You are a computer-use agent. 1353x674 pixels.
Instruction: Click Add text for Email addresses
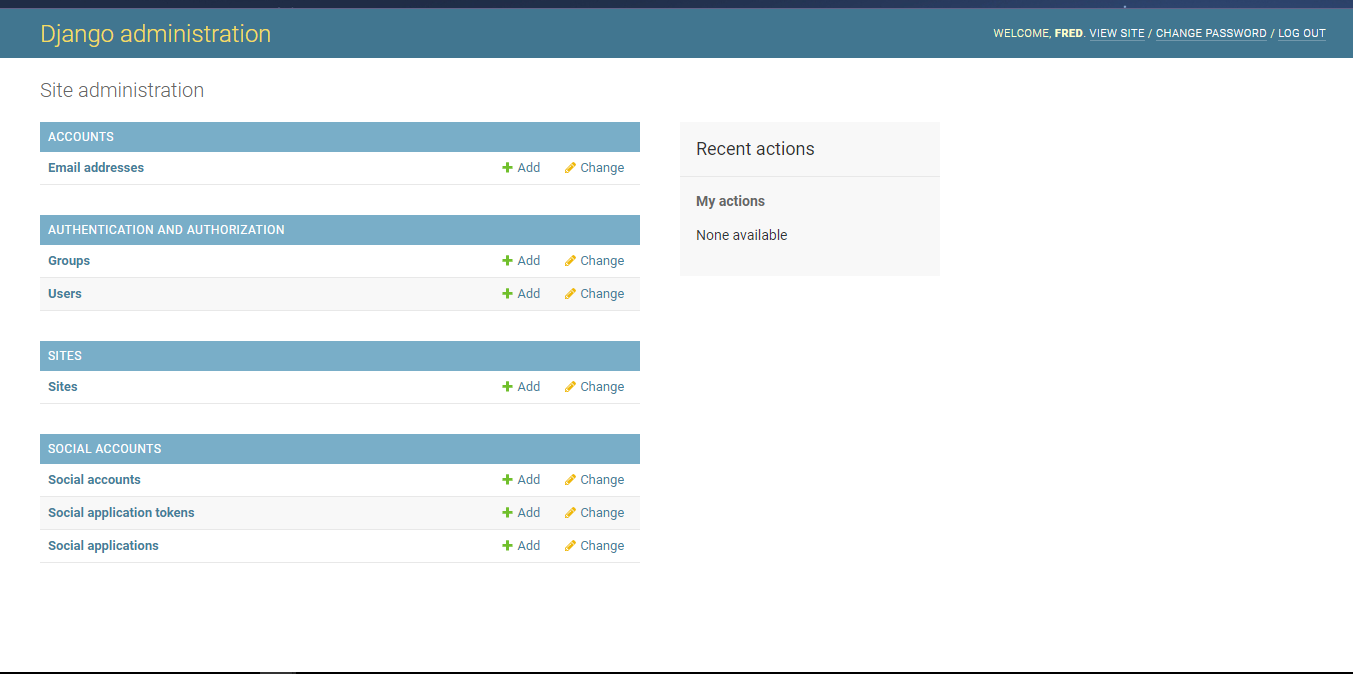click(529, 168)
